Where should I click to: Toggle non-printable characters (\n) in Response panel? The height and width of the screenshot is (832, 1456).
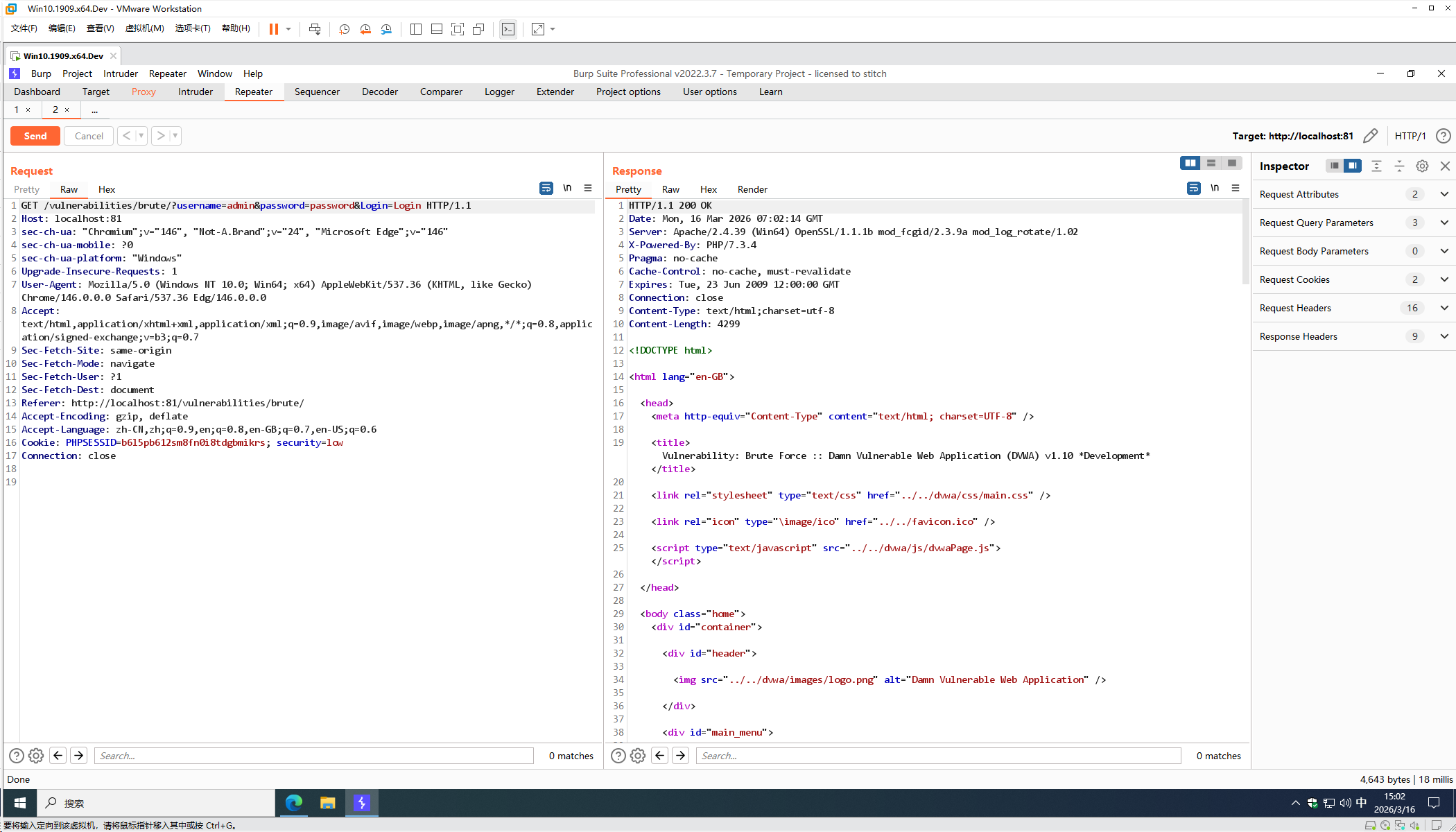(x=1215, y=188)
